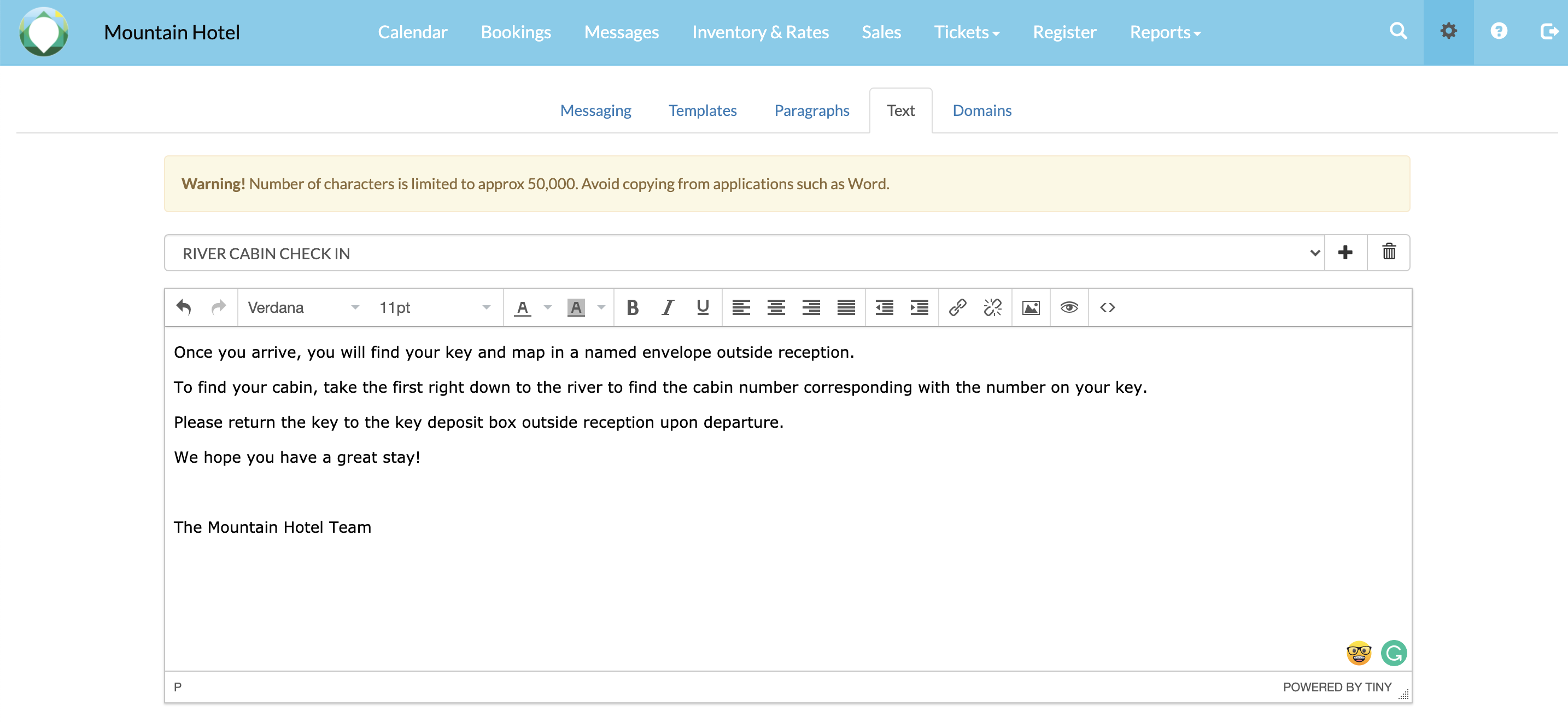Toggle the preview eye icon

pos(1069,307)
